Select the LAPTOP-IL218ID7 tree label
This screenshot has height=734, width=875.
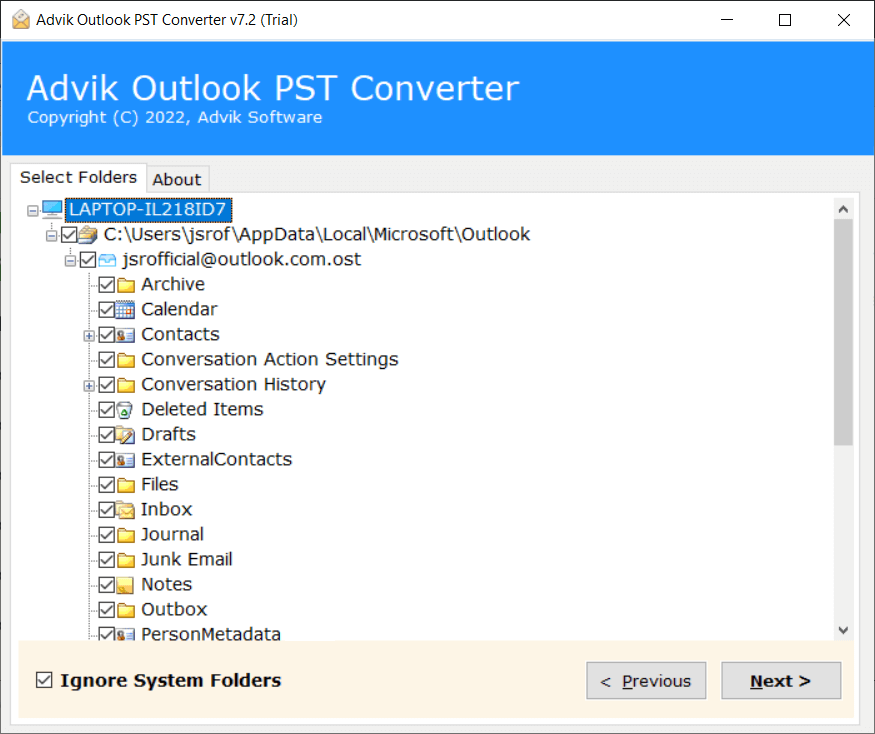pyautogui.click(x=148, y=210)
